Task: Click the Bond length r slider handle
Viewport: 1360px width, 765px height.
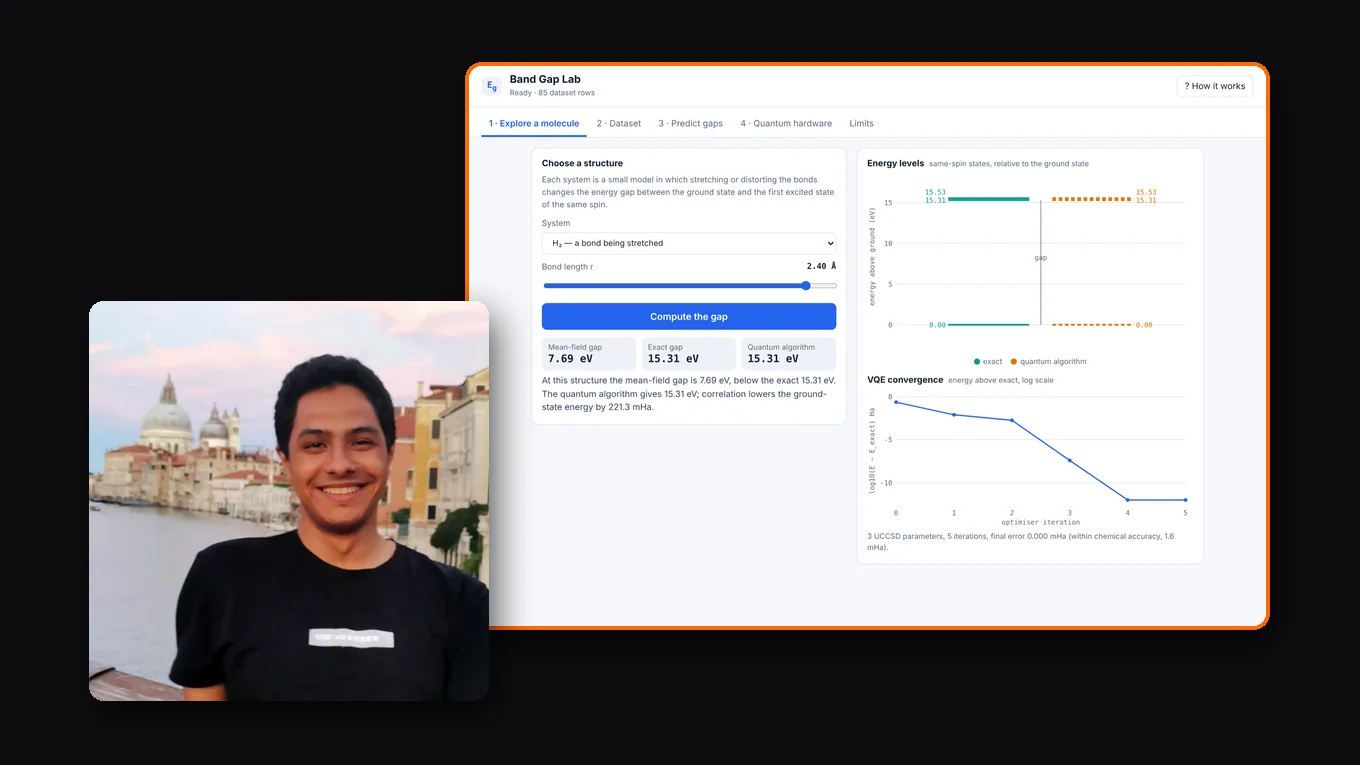Action: pos(806,286)
